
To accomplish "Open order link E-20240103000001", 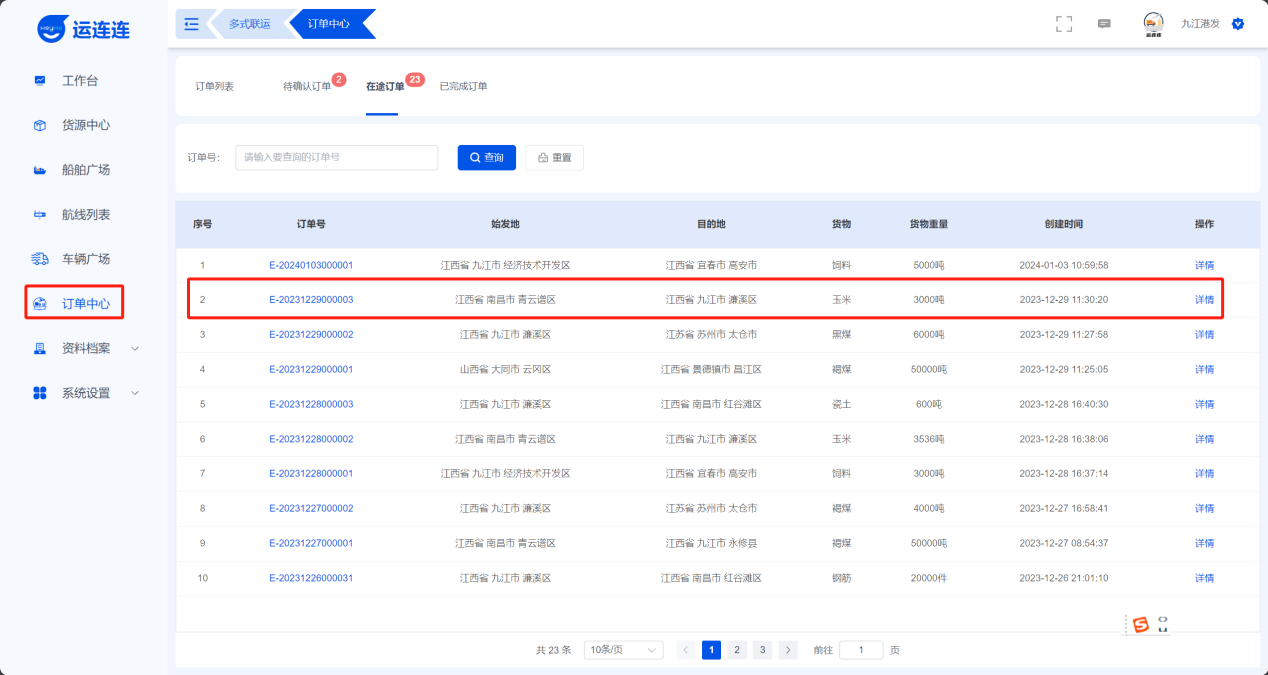I will click(311, 265).
